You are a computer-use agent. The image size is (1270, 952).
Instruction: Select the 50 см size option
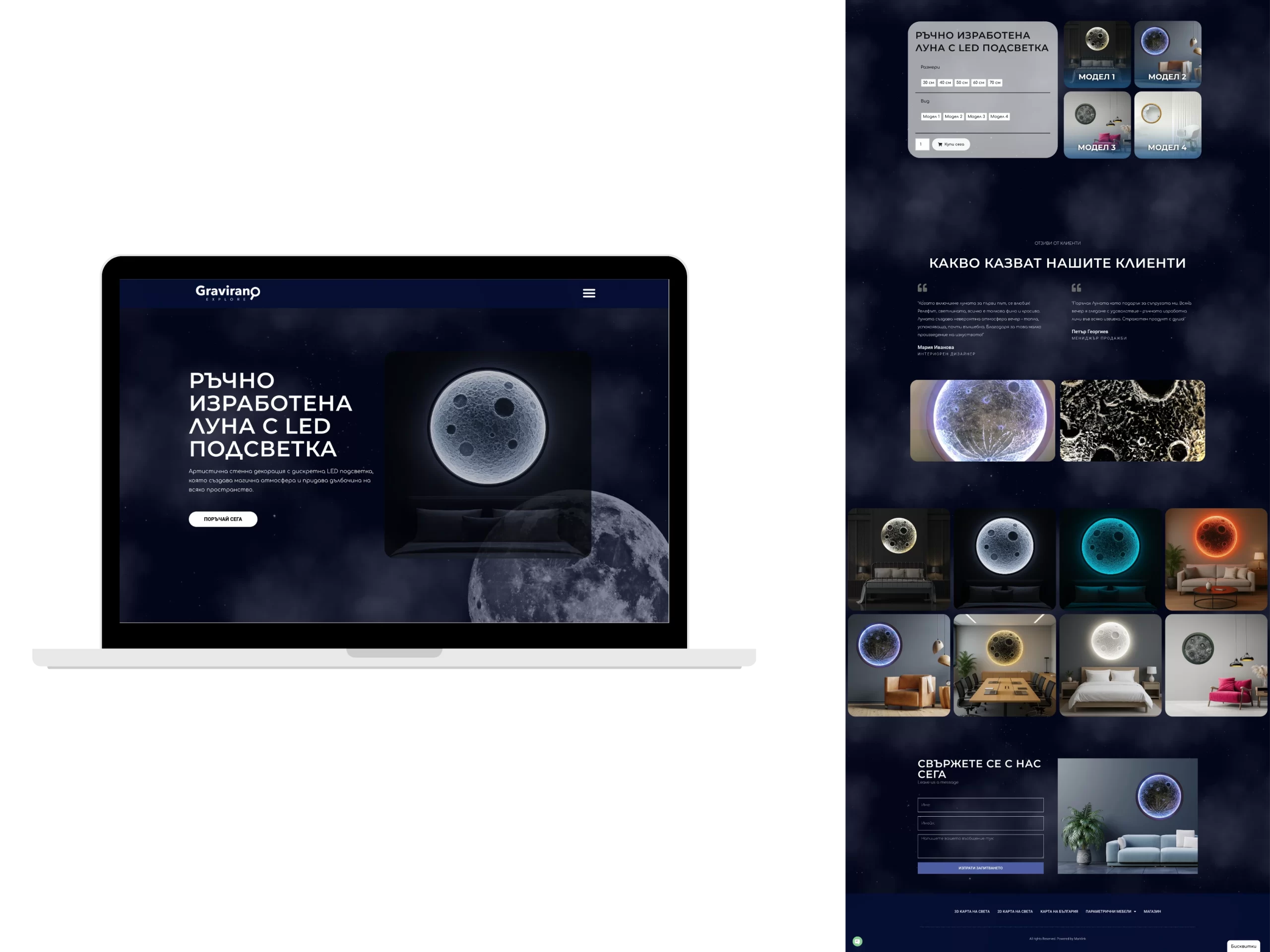[962, 83]
